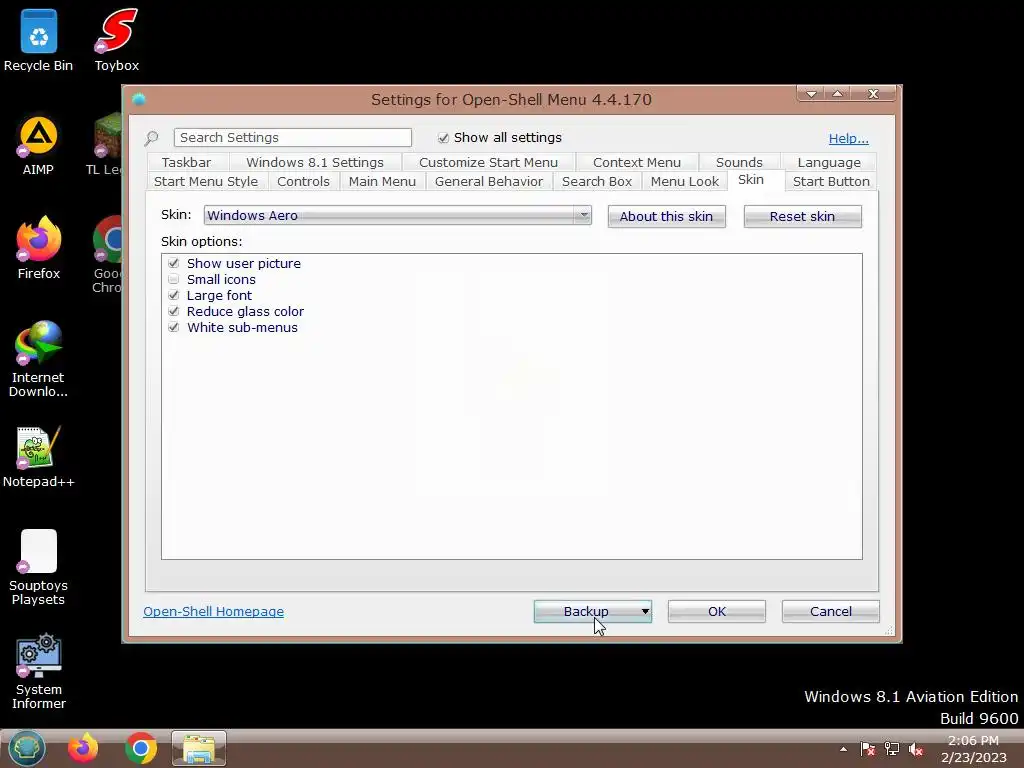Click the About this skin button
1024x768 pixels.
(666, 216)
